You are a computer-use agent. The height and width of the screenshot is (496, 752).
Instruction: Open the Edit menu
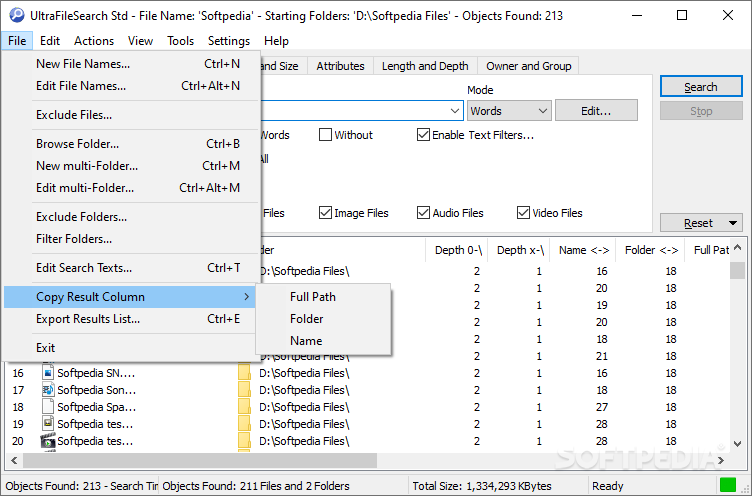point(50,41)
